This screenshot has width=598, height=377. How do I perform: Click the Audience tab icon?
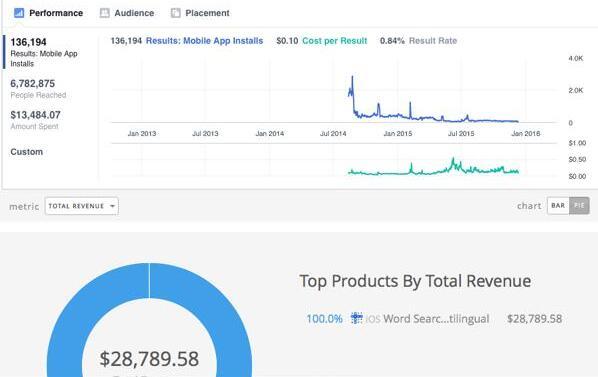[x=104, y=13]
